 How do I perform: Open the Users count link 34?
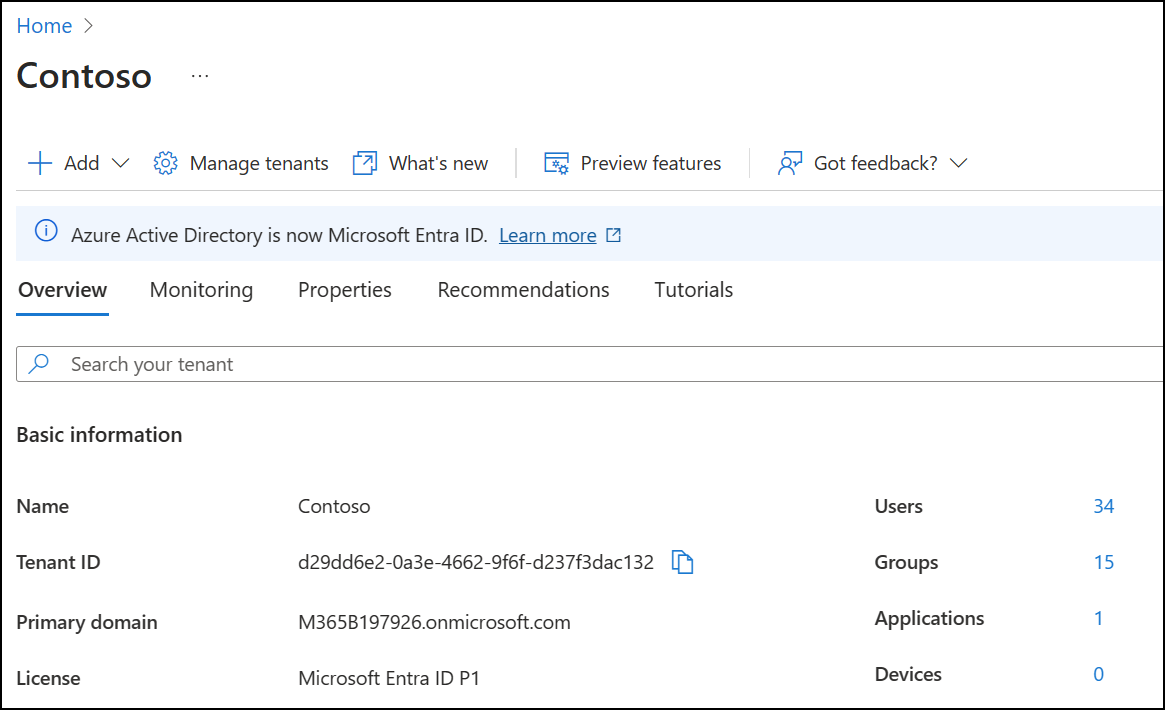click(1103, 506)
